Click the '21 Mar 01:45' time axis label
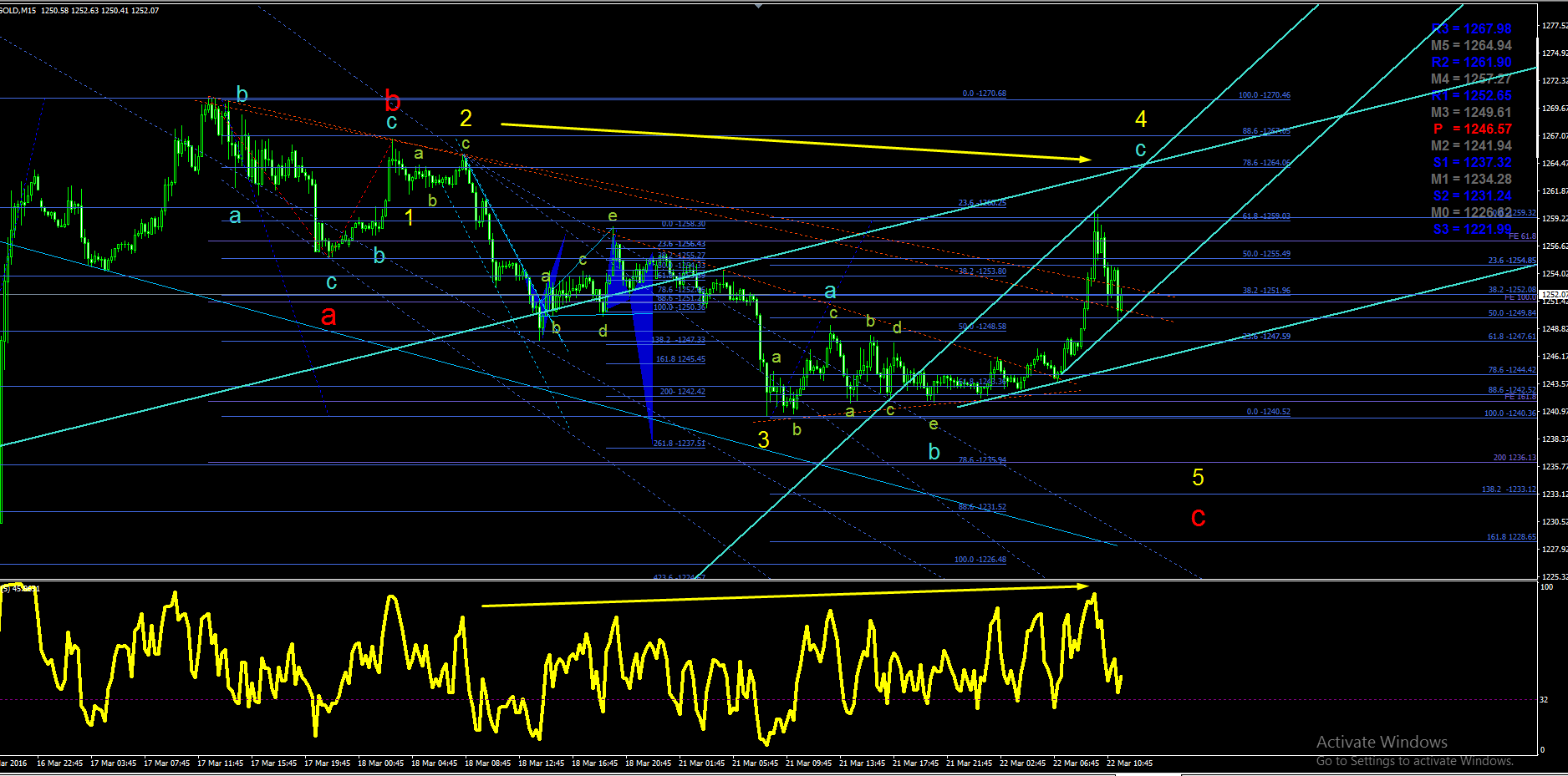 coord(701,763)
